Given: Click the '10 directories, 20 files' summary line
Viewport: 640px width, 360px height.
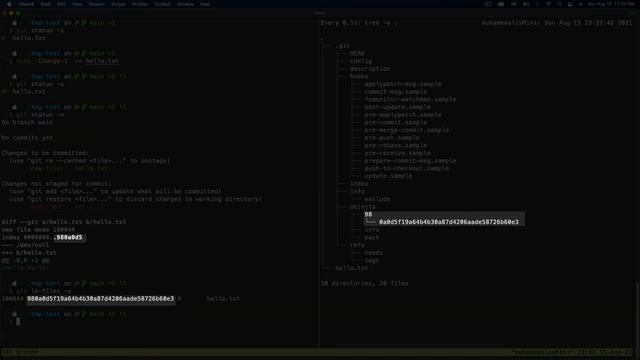Looking at the screenshot, I should [364, 284].
